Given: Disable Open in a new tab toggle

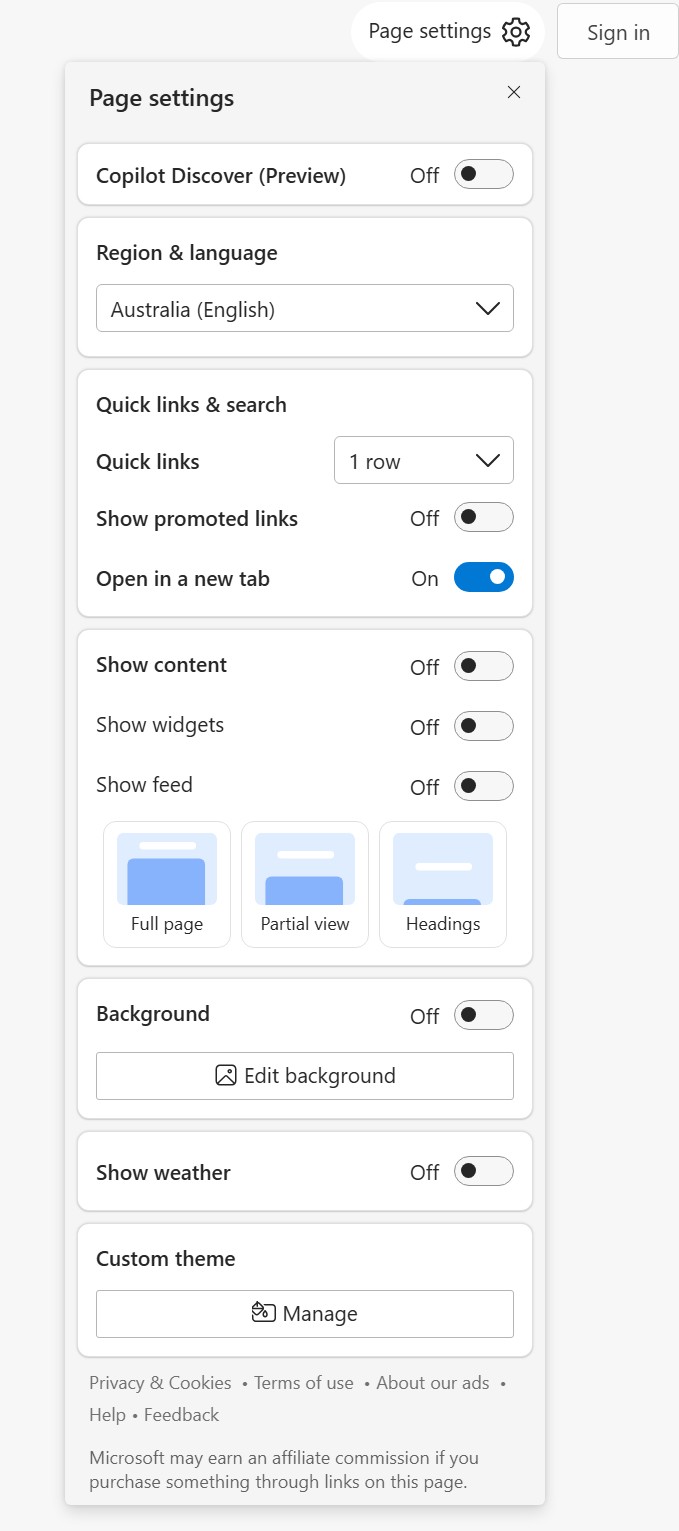Looking at the screenshot, I should [484, 578].
